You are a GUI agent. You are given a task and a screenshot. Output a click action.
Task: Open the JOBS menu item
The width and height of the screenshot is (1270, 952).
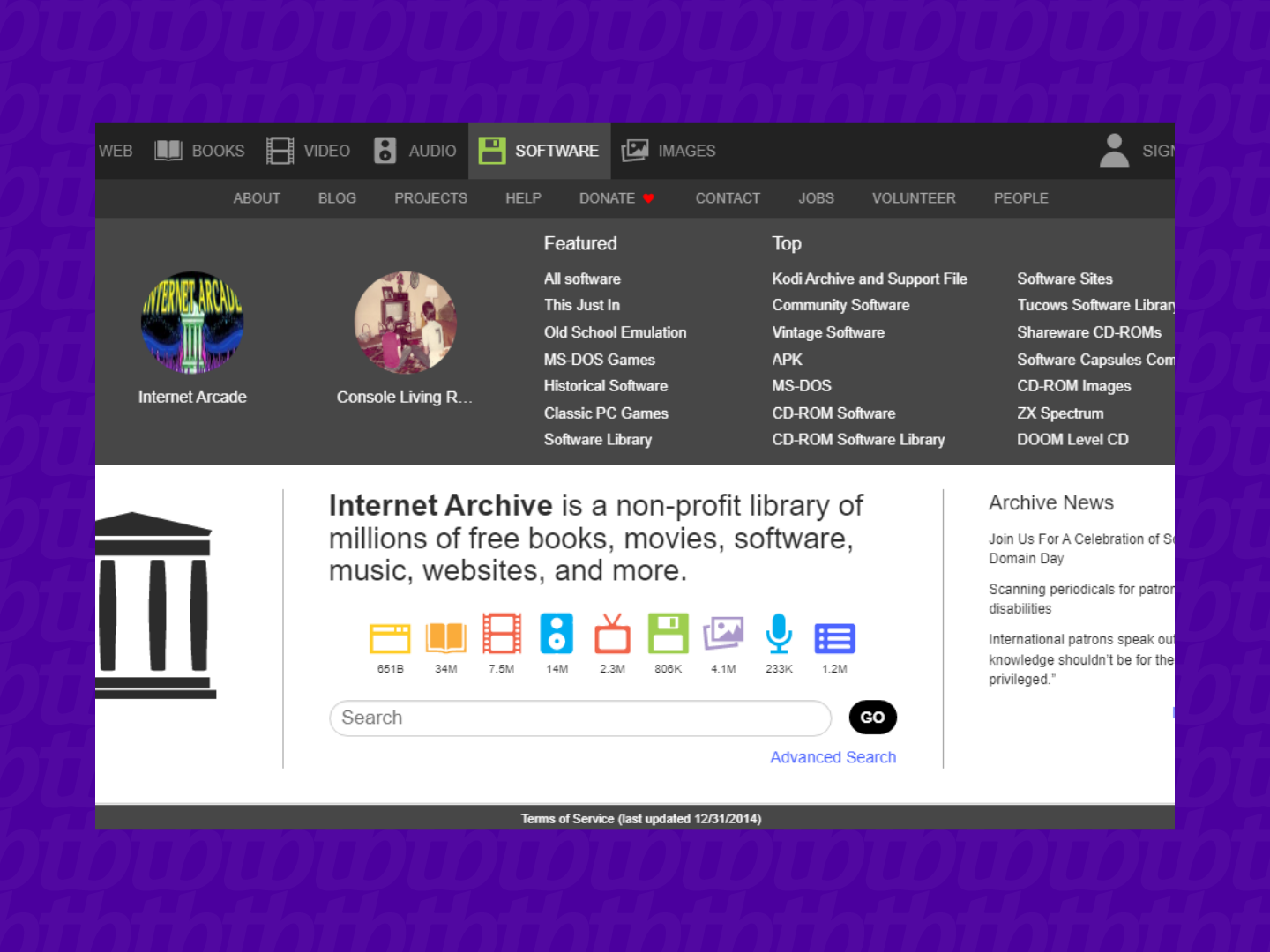[x=816, y=198]
